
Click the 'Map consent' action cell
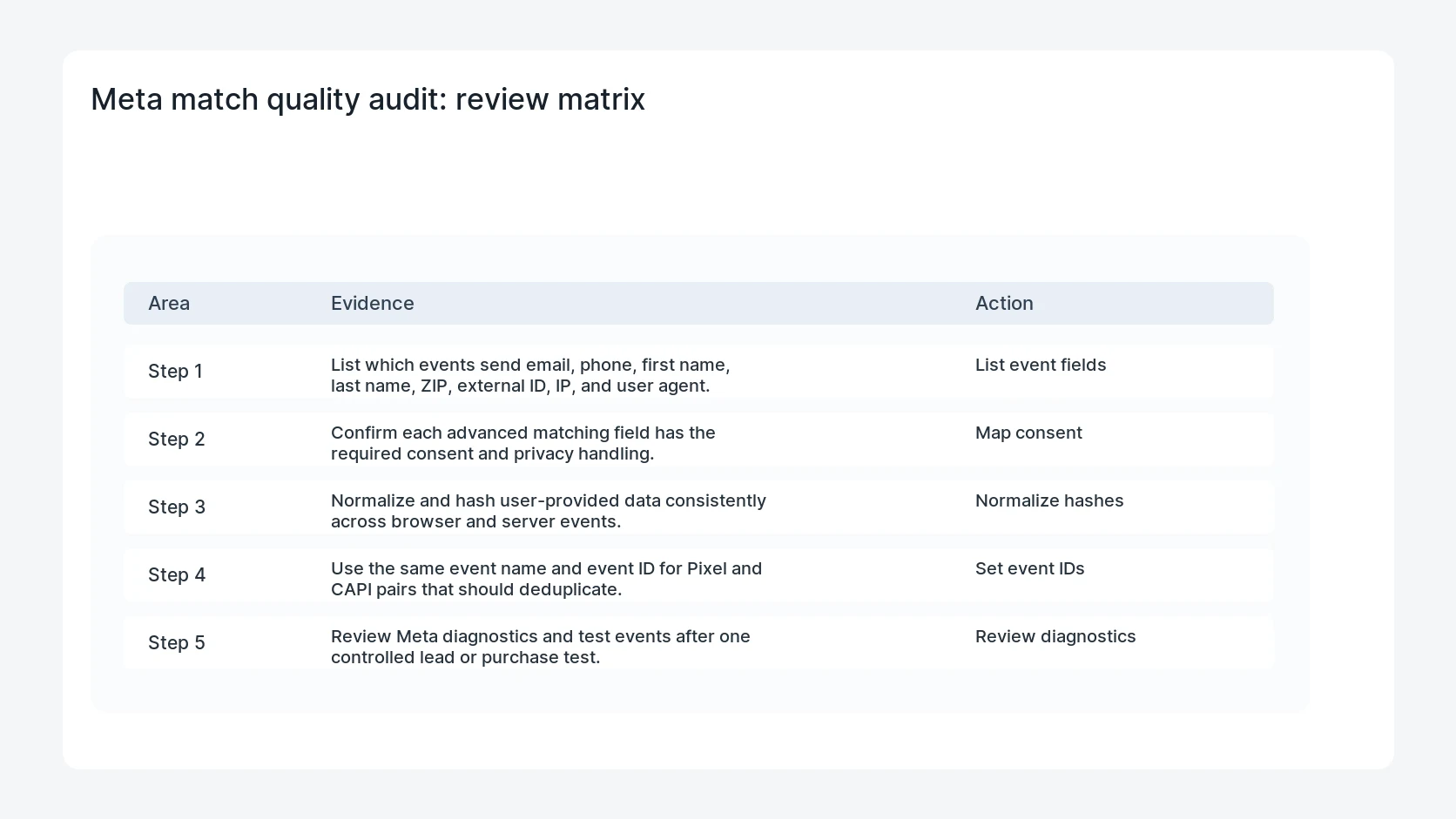click(x=1028, y=433)
